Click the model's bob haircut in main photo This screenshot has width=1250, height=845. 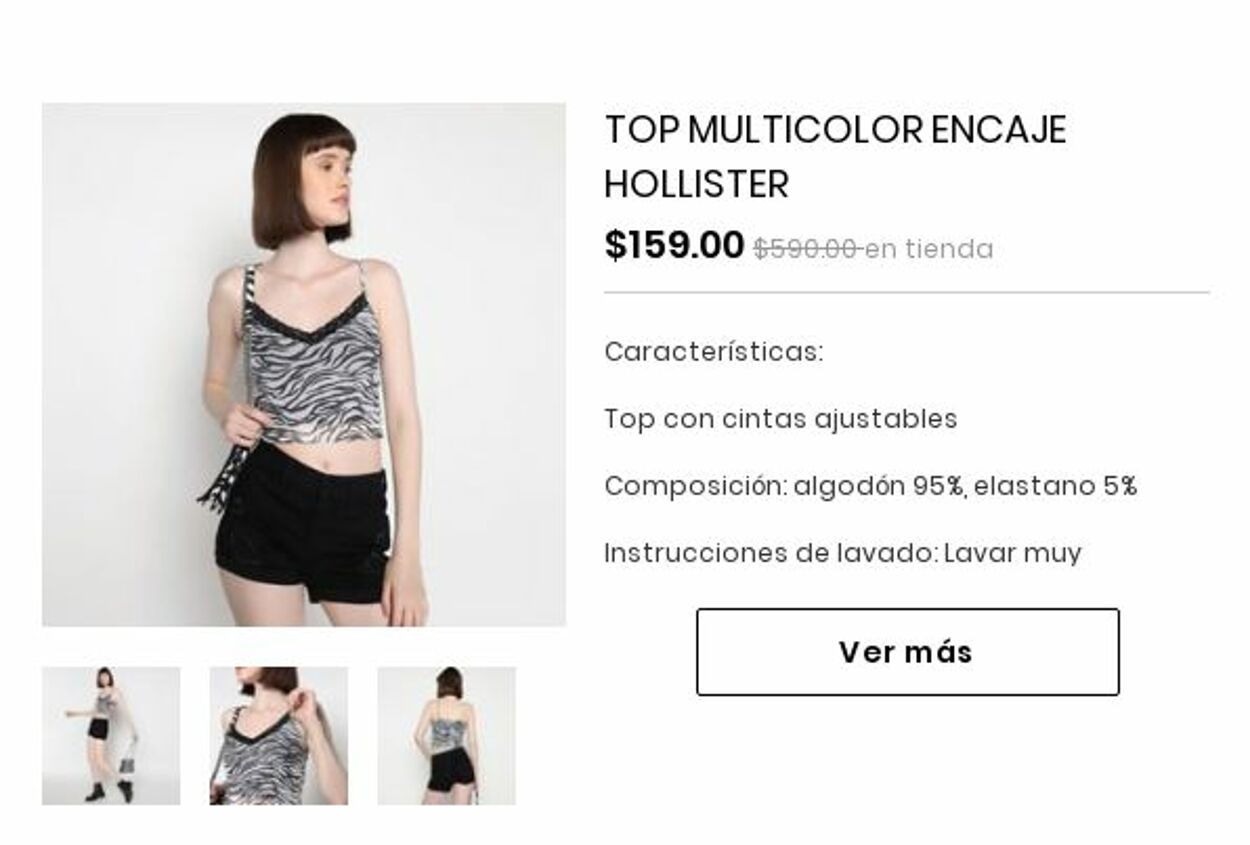coord(302,180)
